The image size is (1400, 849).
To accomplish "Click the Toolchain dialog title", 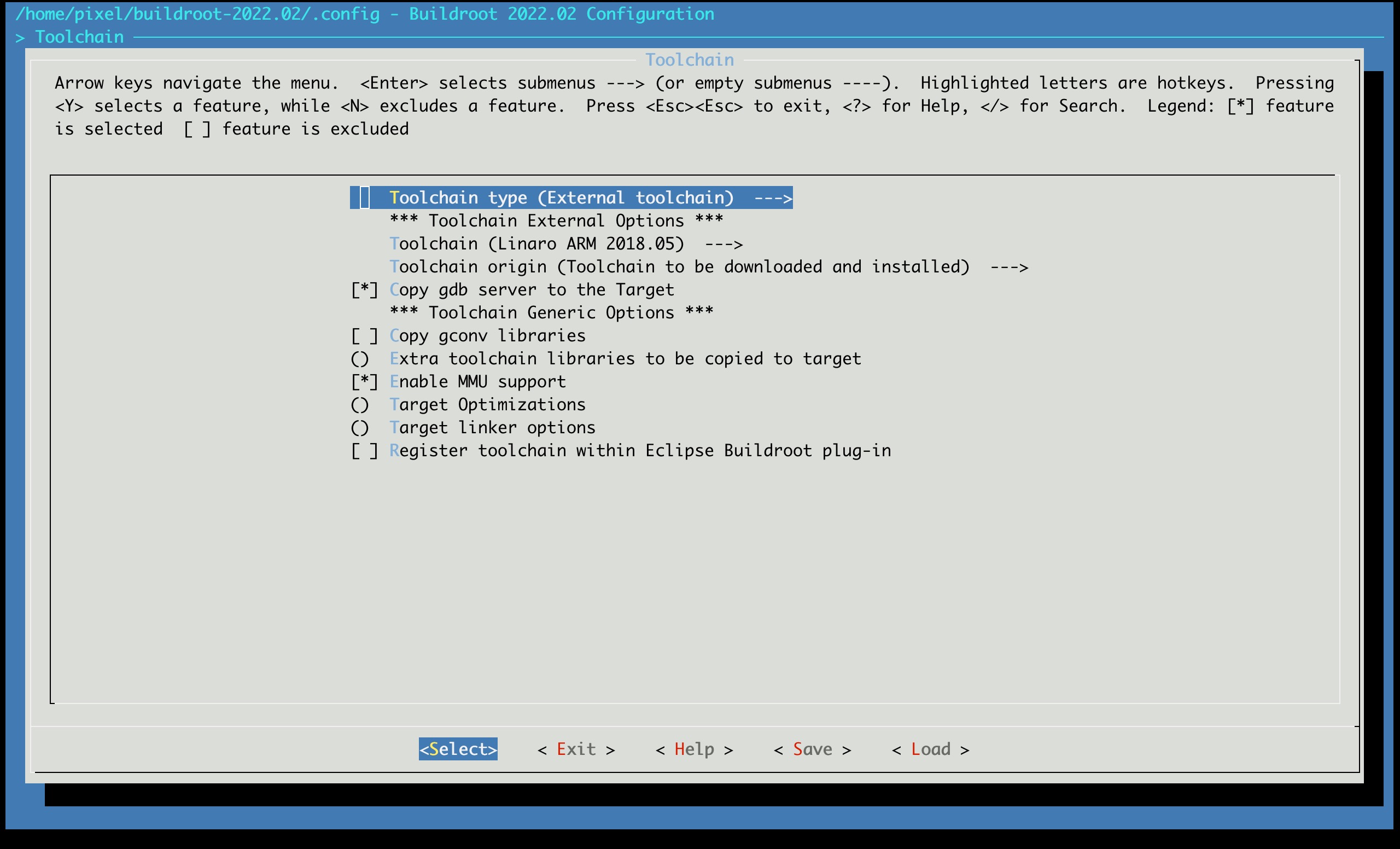I will coord(689,60).
